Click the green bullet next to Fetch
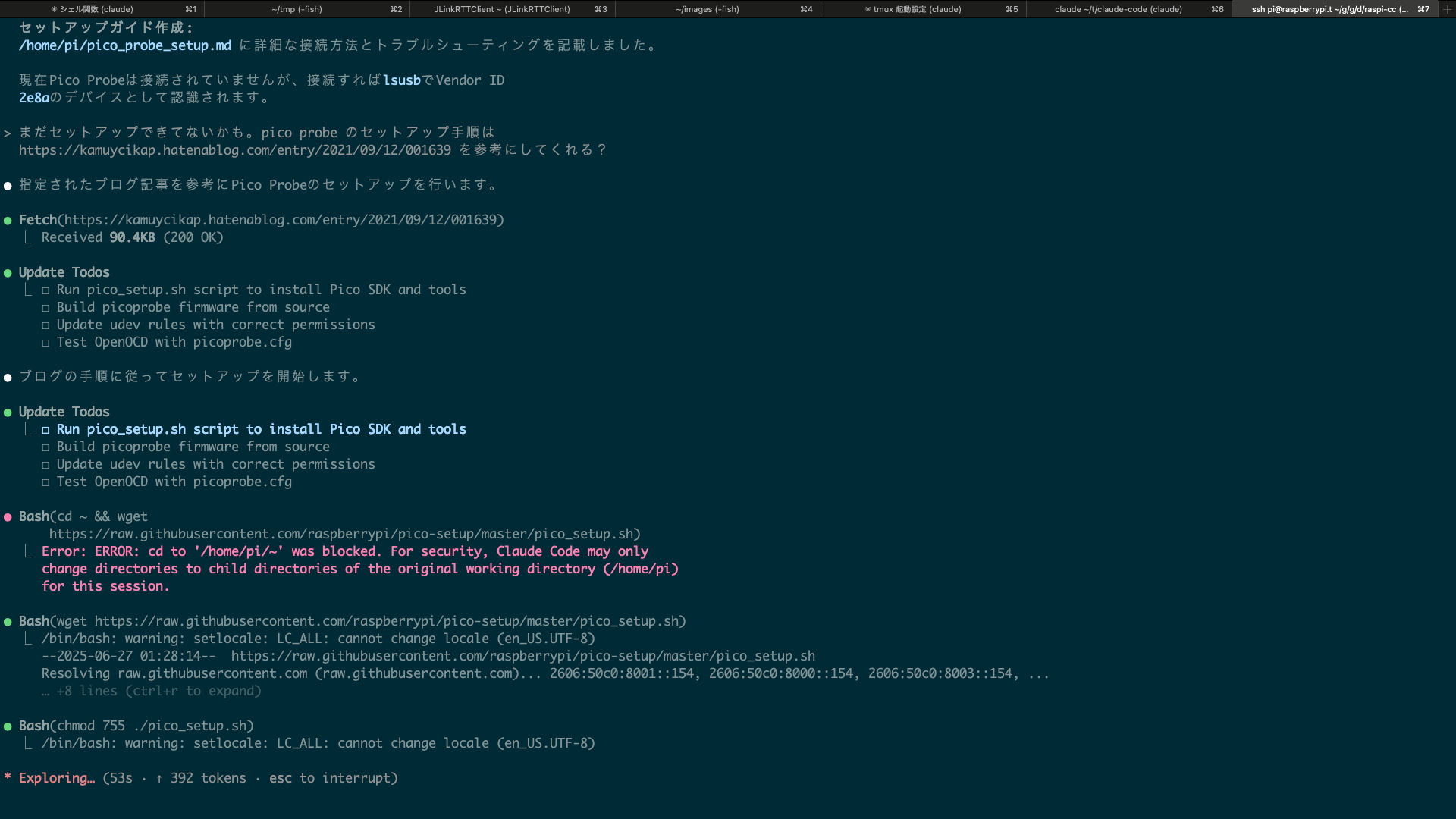 coord(8,221)
